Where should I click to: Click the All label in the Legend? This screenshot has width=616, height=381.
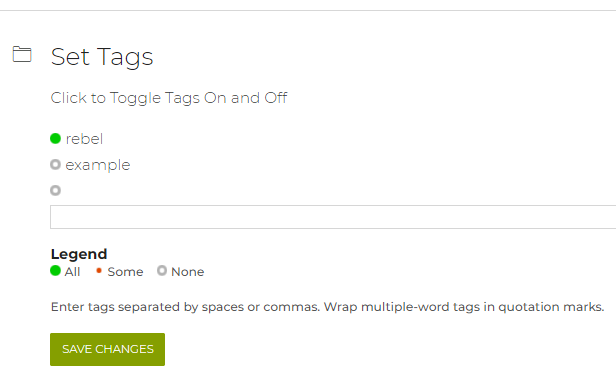[72, 272]
